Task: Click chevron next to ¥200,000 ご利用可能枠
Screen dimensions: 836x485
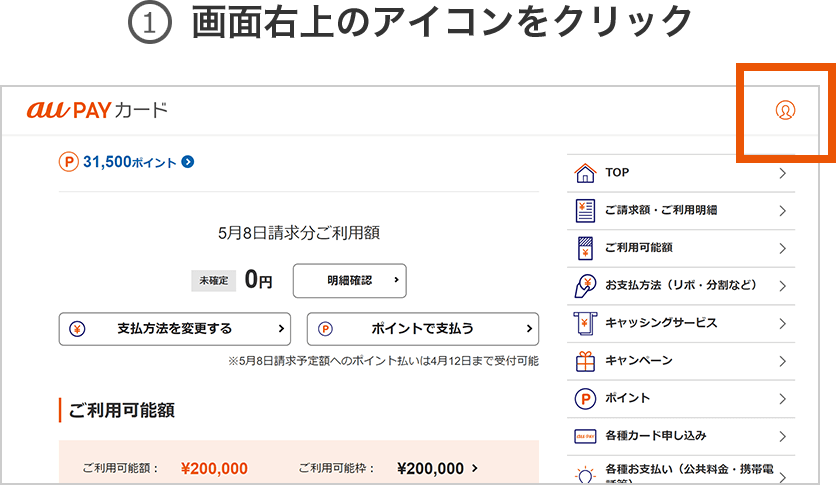Action: click(x=475, y=468)
